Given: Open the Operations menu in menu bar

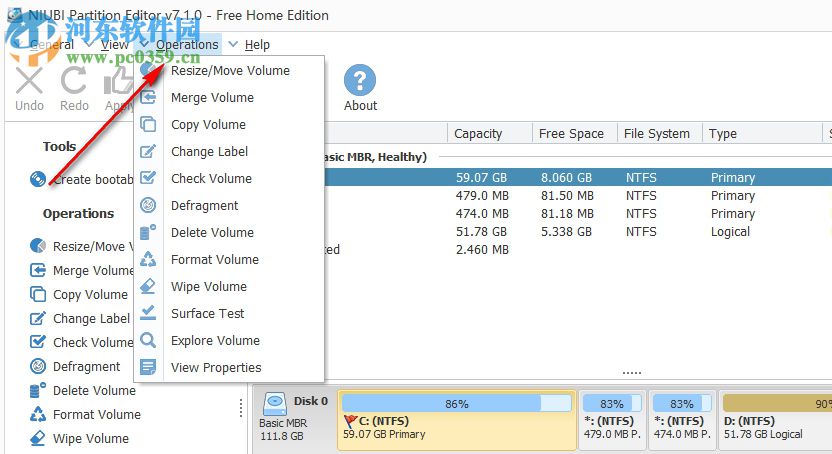Looking at the screenshot, I should (187, 45).
